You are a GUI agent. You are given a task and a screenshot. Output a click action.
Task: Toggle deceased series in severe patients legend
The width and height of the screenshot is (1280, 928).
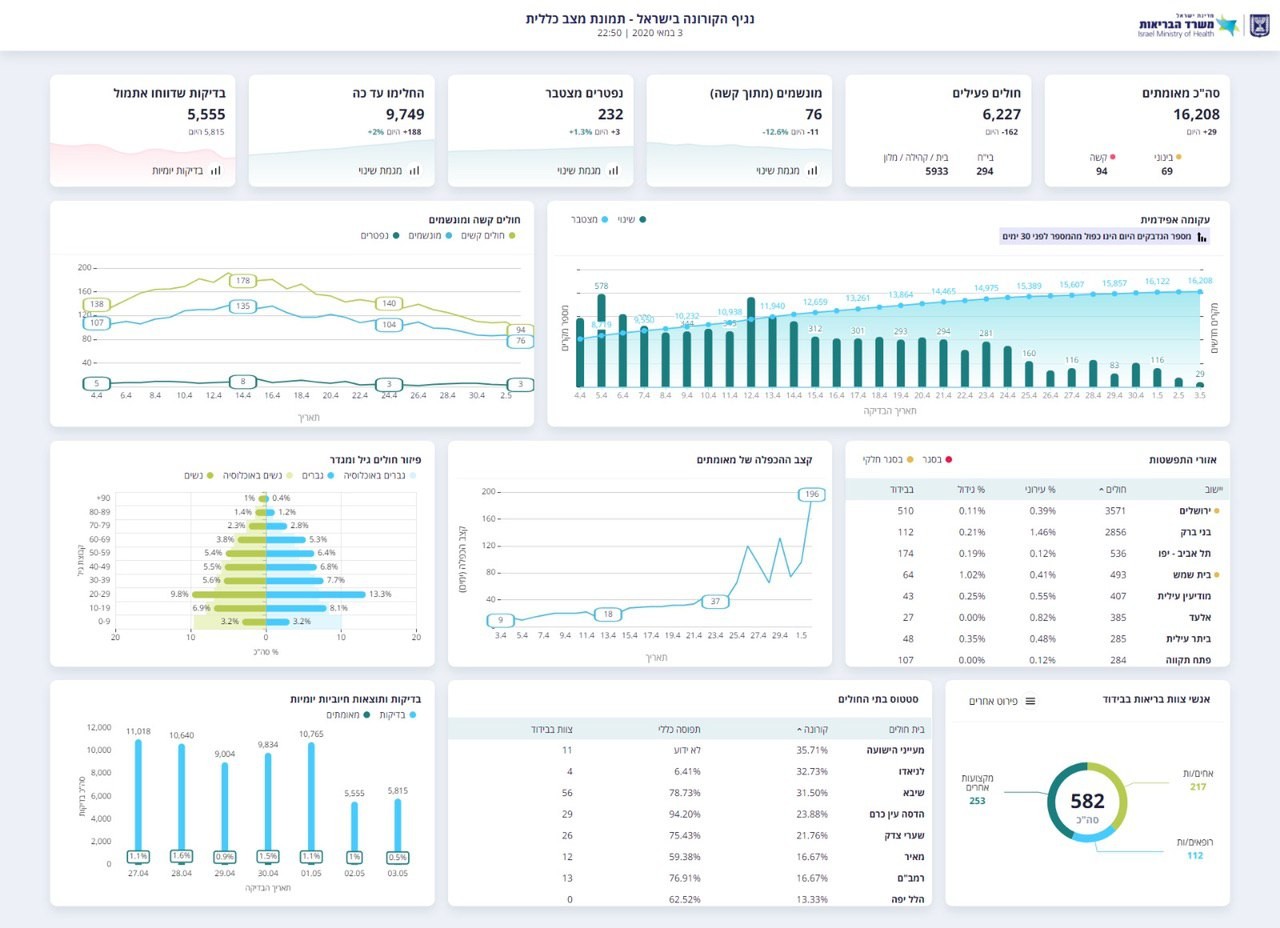pyautogui.click(x=380, y=236)
